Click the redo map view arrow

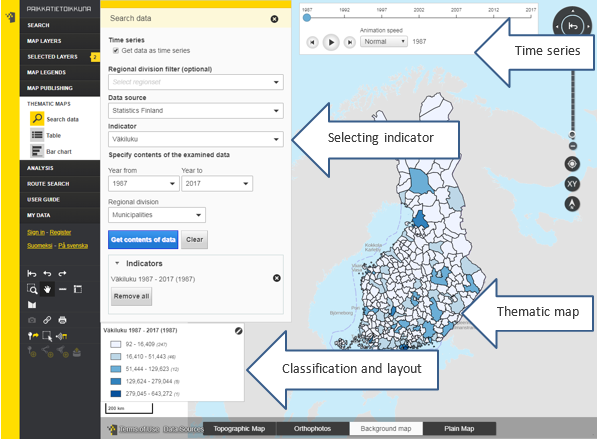[x=62, y=273]
